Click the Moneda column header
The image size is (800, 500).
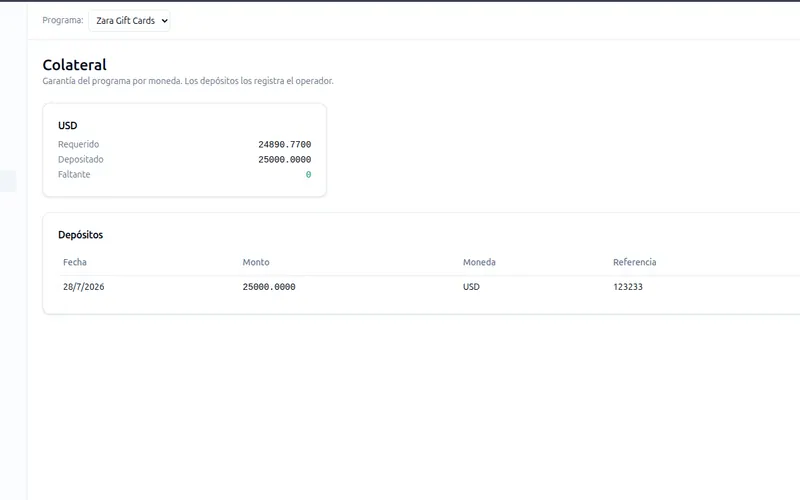point(479,262)
